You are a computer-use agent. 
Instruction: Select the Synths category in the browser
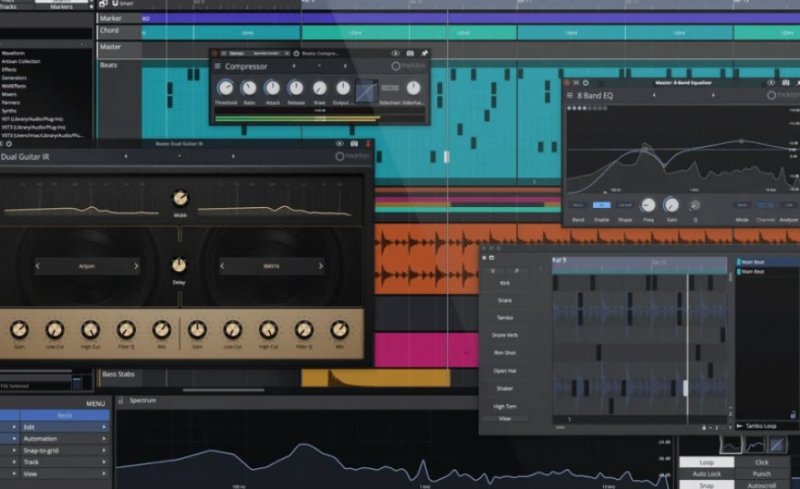point(13,110)
